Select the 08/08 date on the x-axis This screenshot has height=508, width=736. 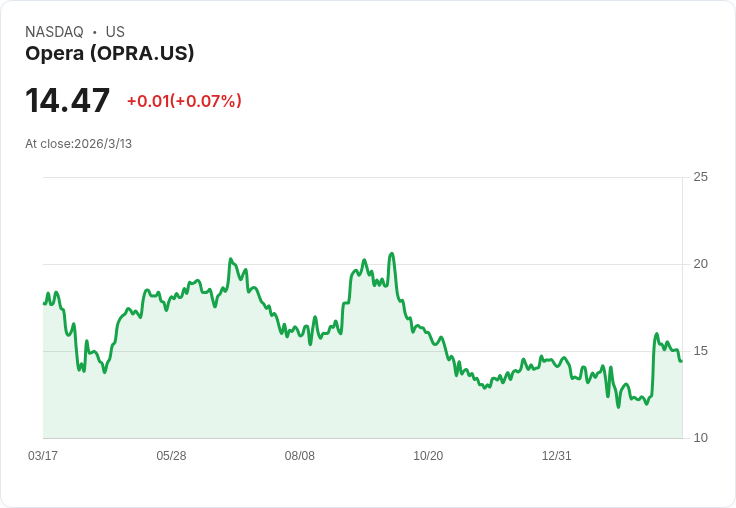pos(300,456)
